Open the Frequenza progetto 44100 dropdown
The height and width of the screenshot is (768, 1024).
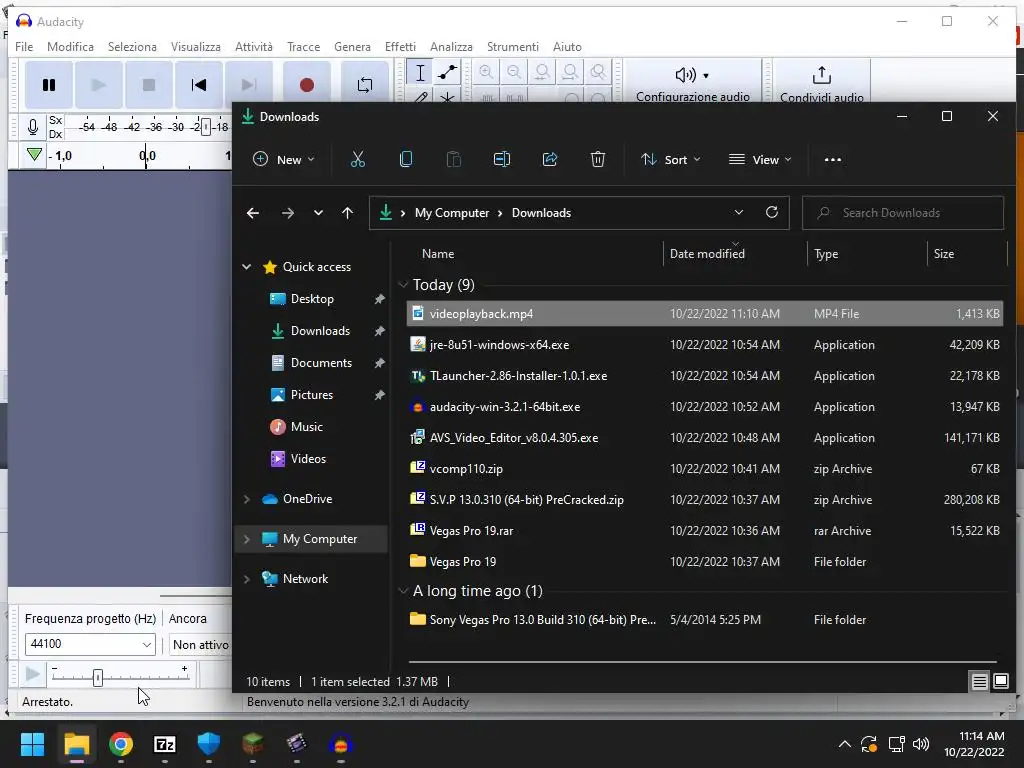pyautogui.click(x=90, y=645)
